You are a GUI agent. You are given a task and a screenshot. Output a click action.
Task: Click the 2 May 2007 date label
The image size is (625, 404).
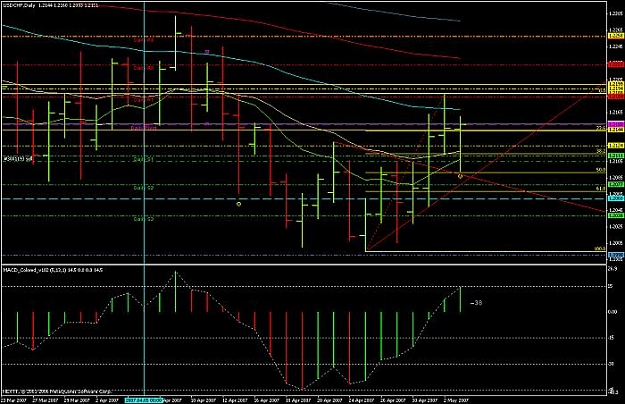coord(458,400)
